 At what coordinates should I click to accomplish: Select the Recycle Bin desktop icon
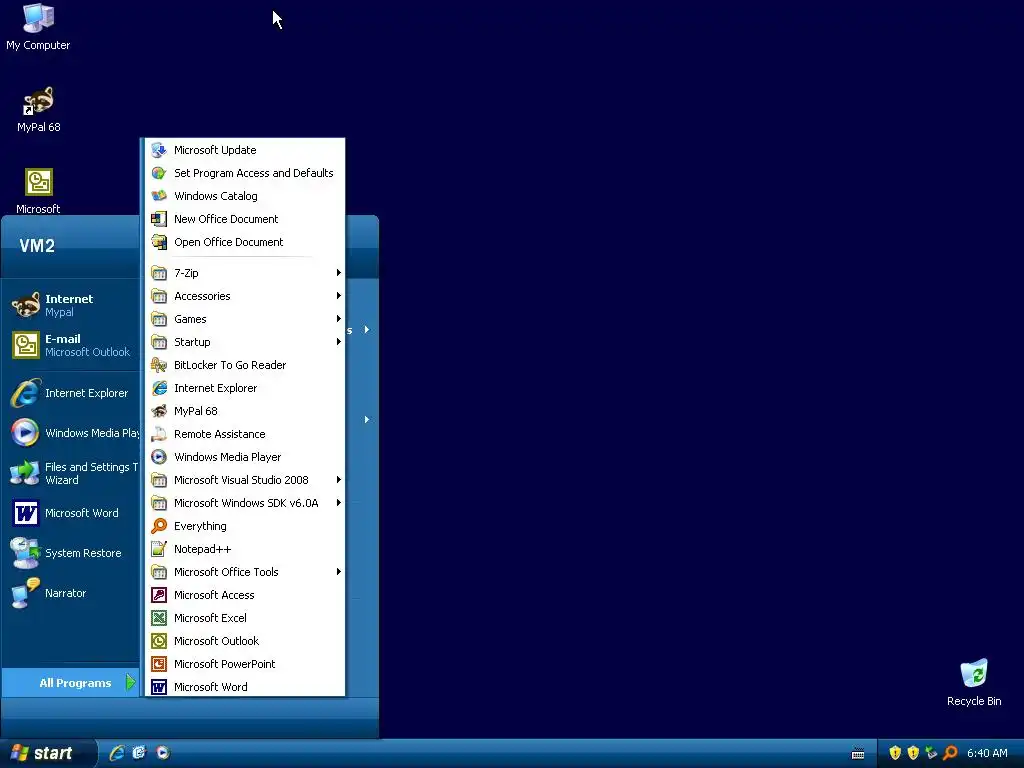point(974,682)
